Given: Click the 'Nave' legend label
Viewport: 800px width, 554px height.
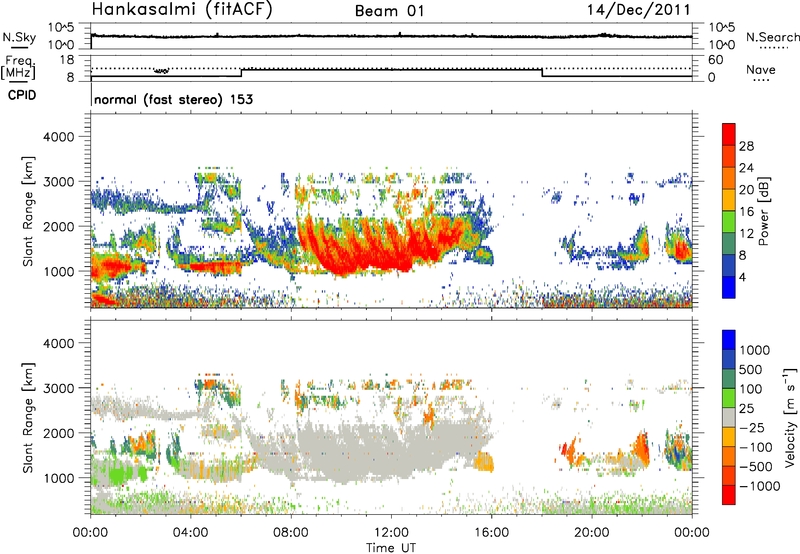Looking at the screenshot, I should pos(761,69).
